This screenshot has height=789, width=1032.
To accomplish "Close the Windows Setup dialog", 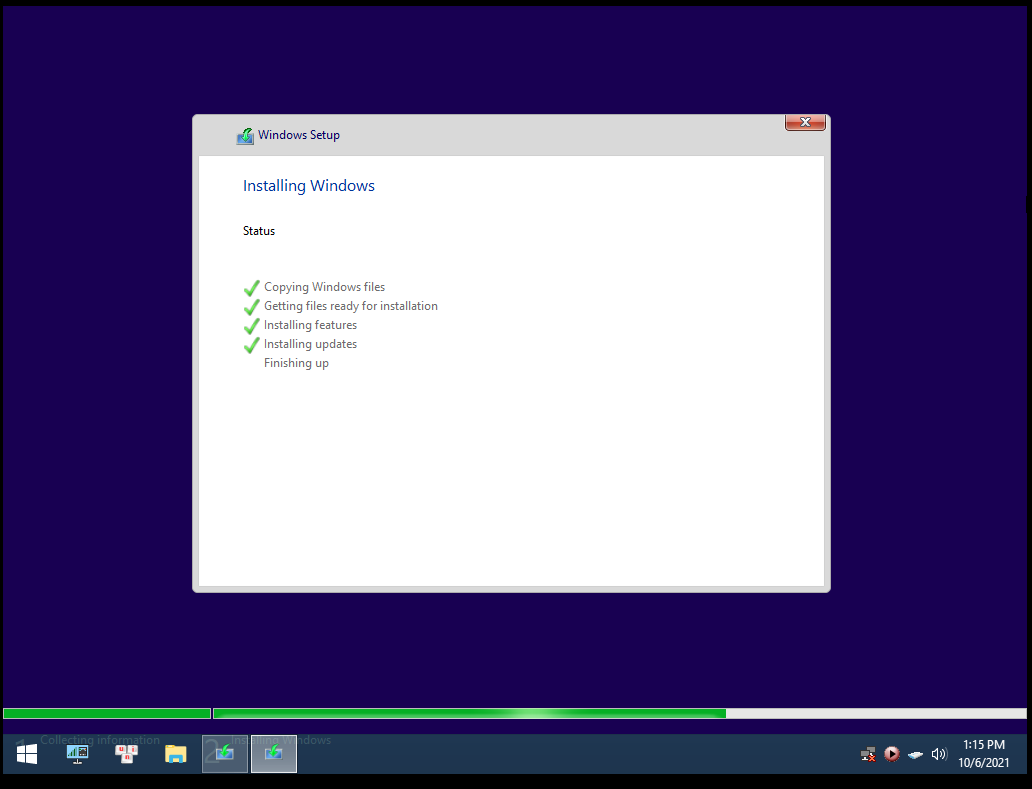I will [805, 122].
